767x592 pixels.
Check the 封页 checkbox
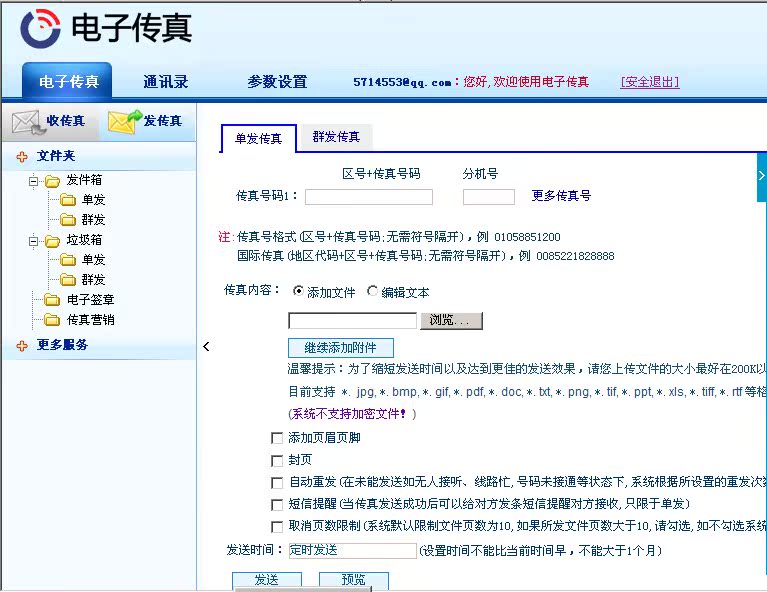pyautogui.click(x=277, y=461)
